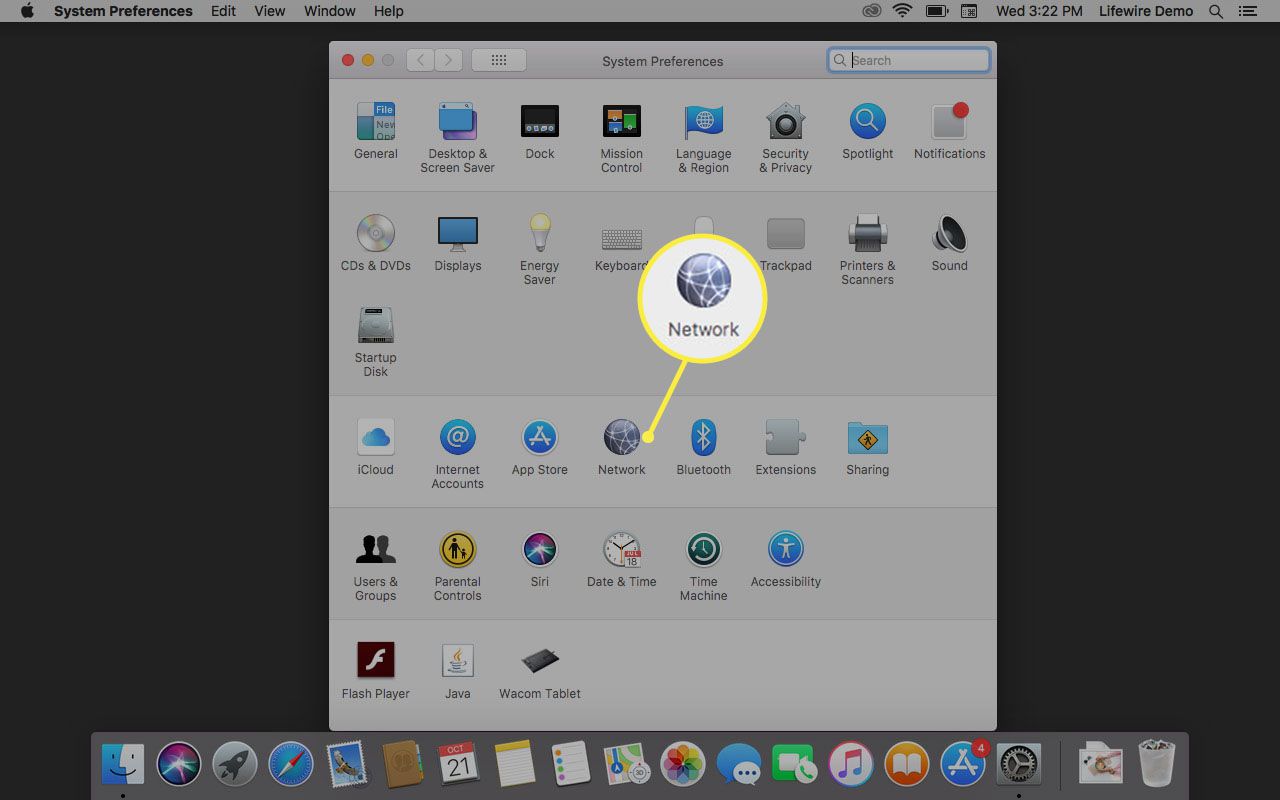Go back with the toolbar back arrow
The image size is (1280, 800).
(x=421, y=60)
